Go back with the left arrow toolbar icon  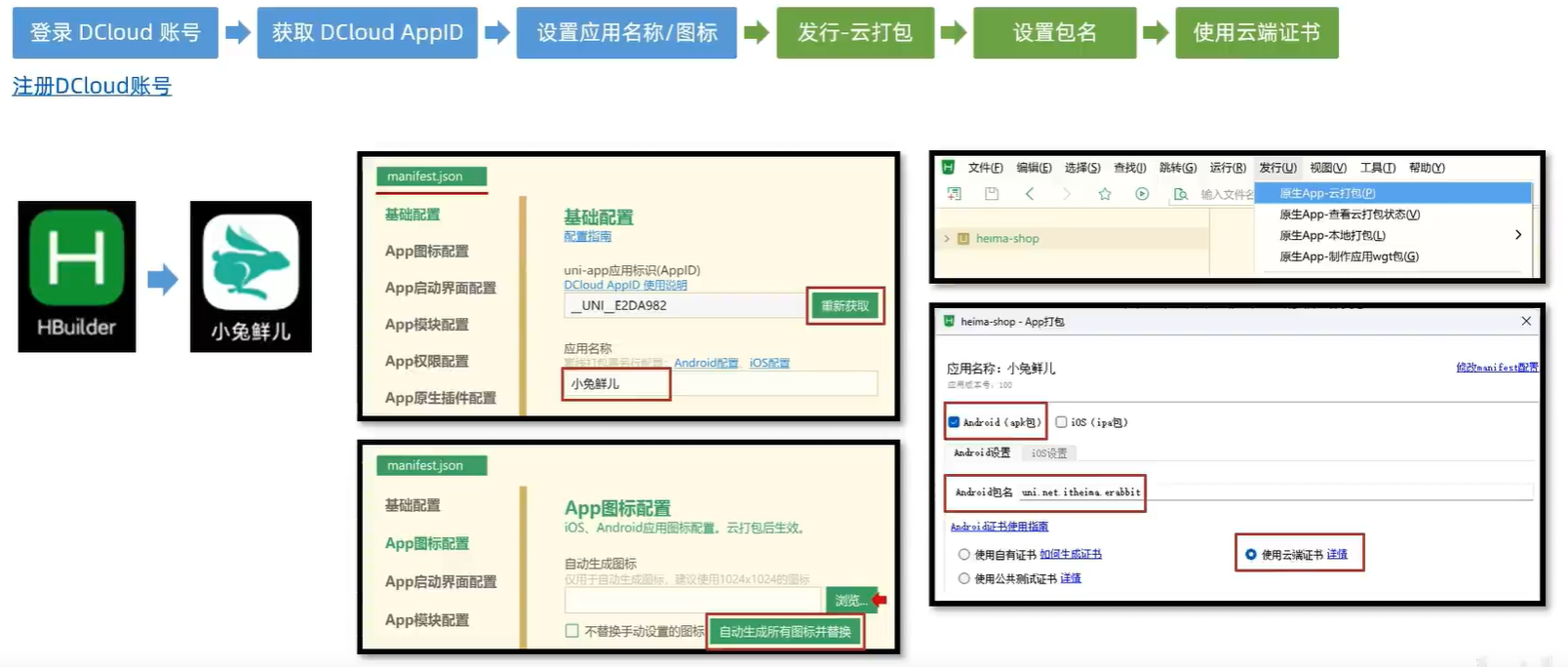1030,194
